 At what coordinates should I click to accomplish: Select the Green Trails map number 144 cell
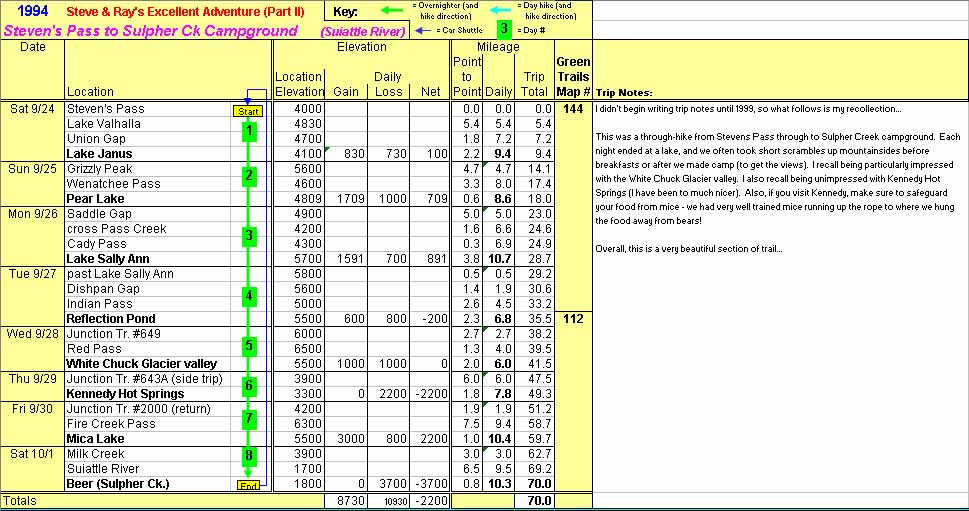click(x=572, y=109)
